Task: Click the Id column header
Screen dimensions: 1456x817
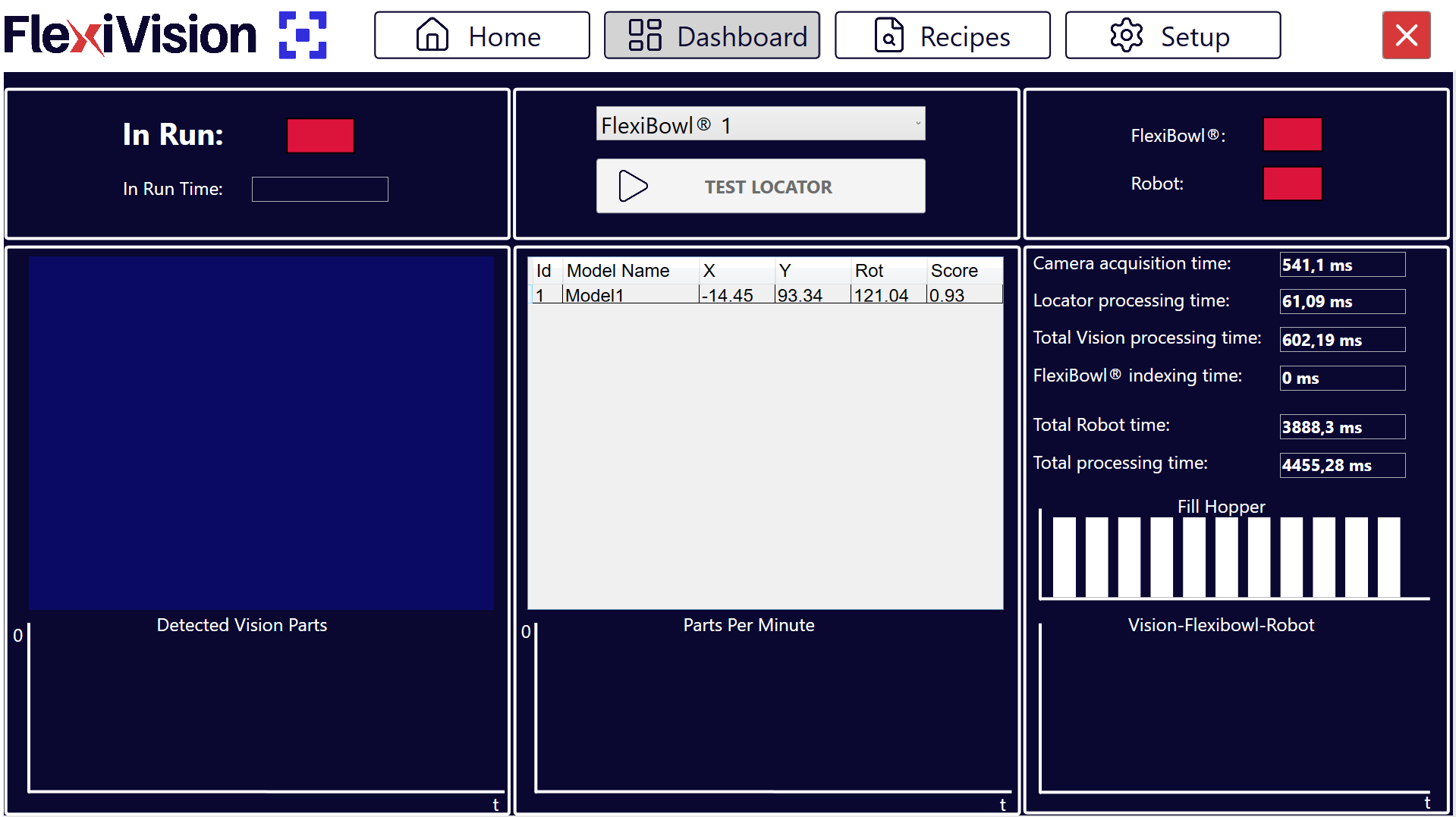Action: click(x=546, y=271)
